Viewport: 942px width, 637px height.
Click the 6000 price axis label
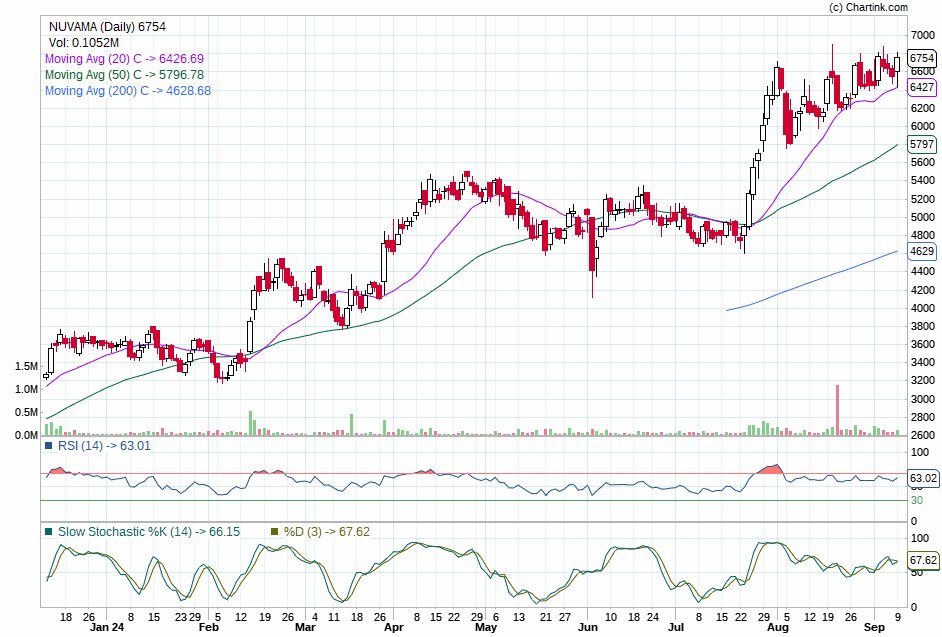923,126
